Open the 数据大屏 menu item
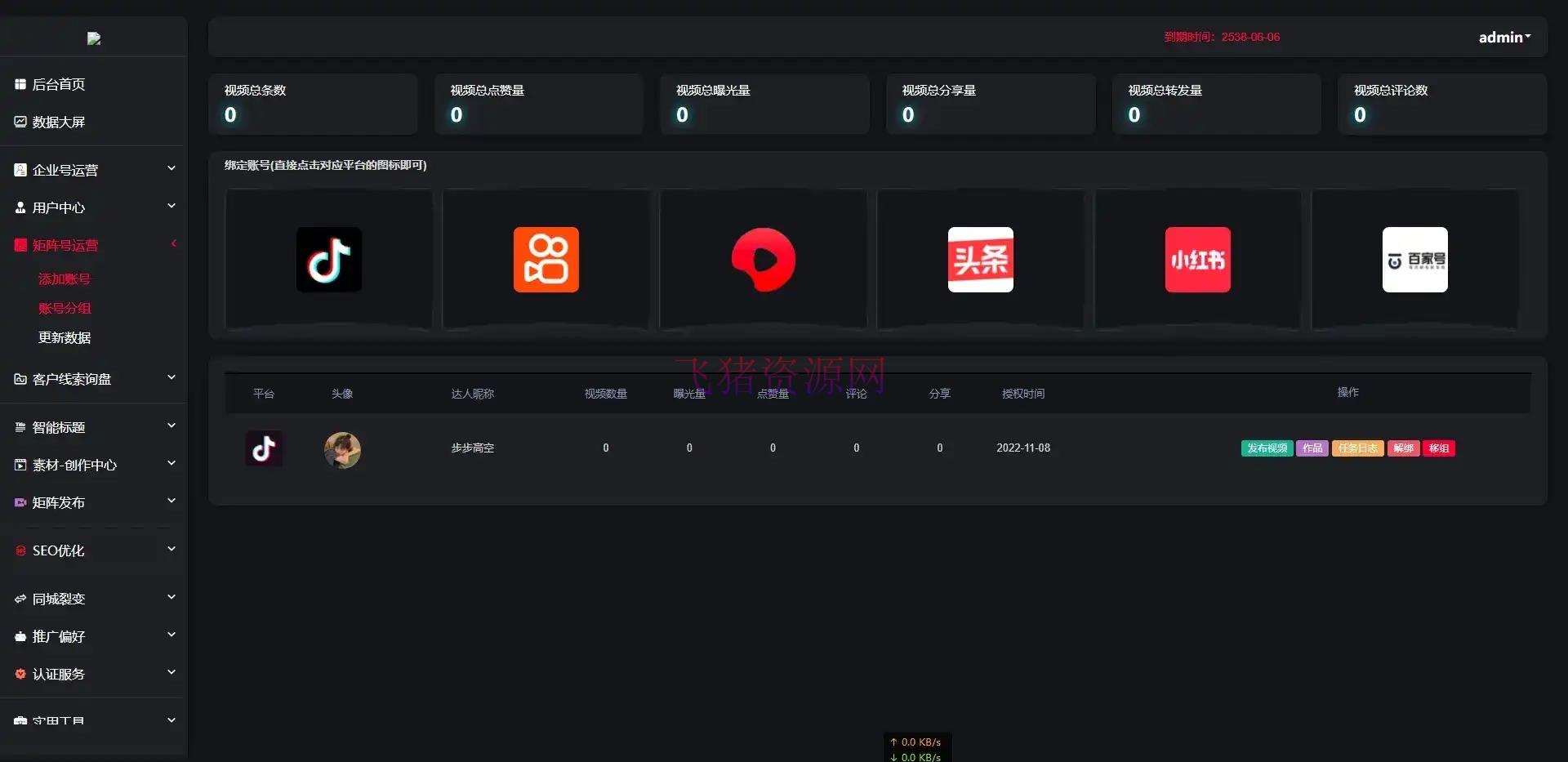The image size is (1568, 762). pos(58,121)
